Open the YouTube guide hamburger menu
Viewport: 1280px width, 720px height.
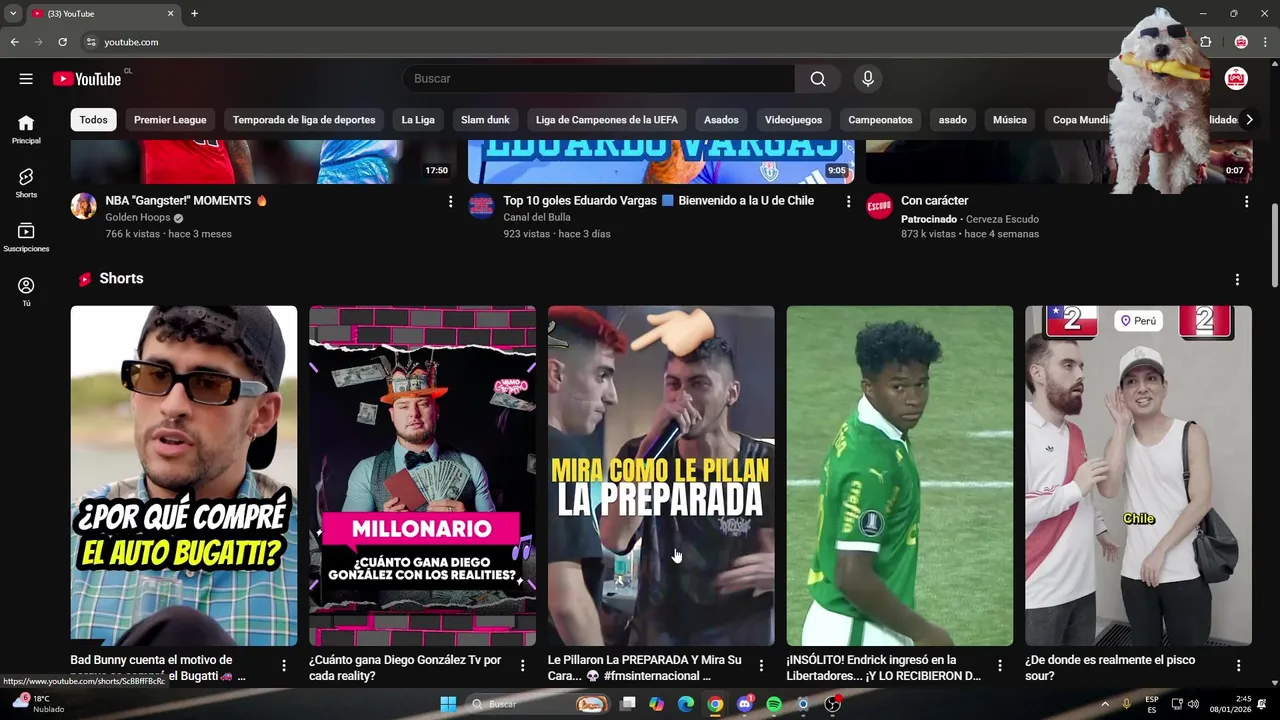pyautogui.click(x=26, y=79)
